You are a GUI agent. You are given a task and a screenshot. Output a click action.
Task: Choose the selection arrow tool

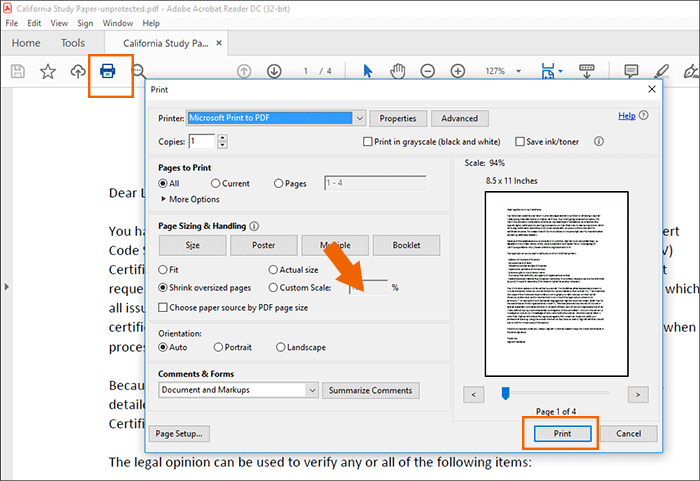coord(367,71)
